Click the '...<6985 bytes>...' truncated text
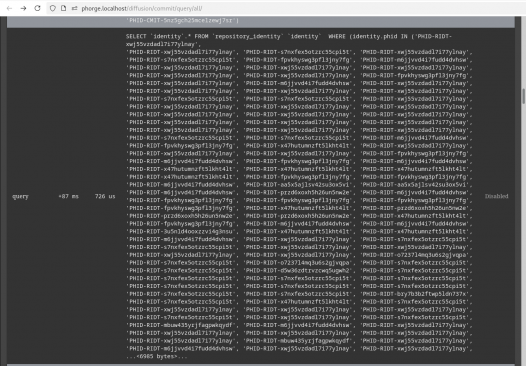 157,356
